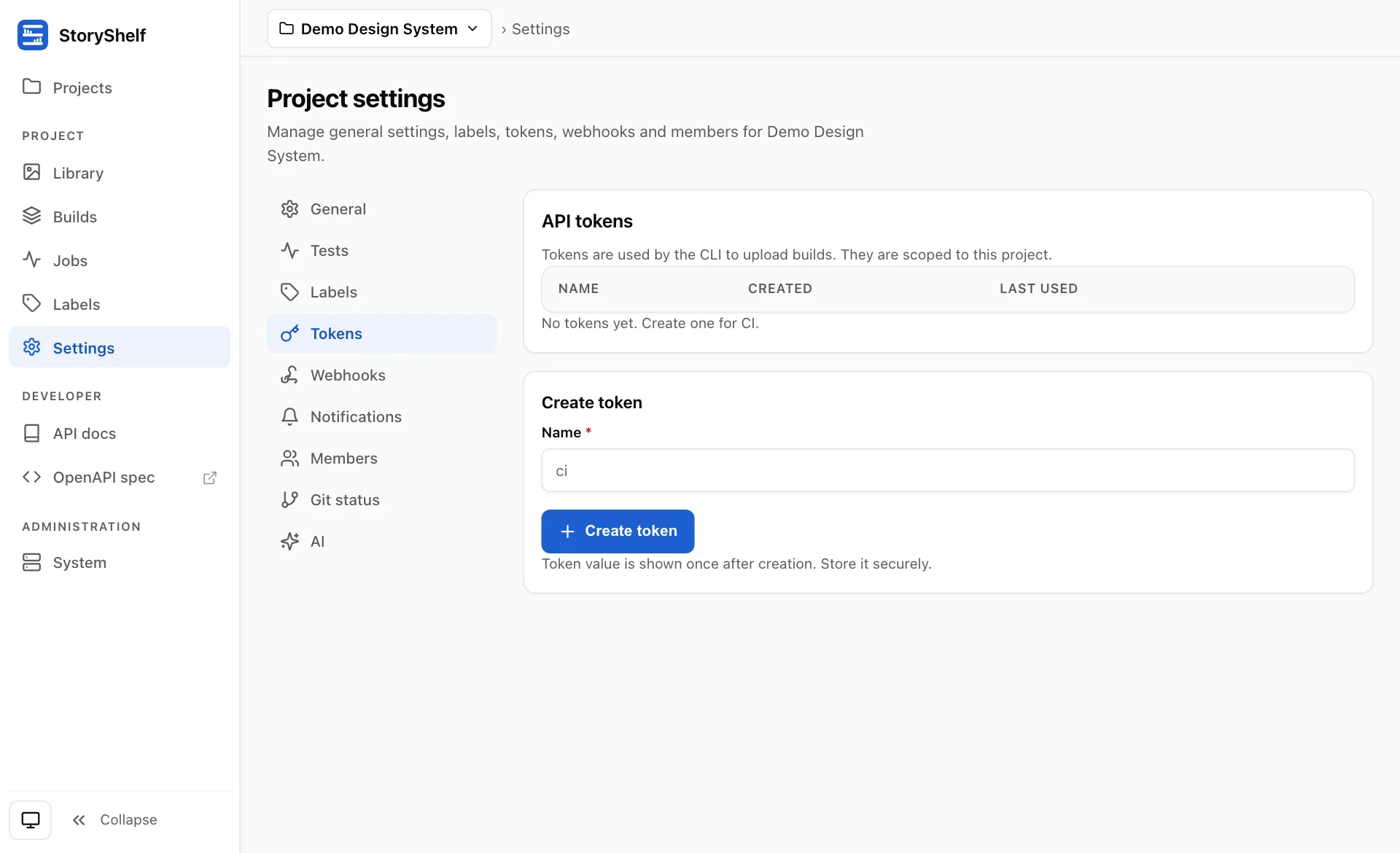This screenshot has height=853, width=1400.
Task: Select the Tokens settings tab
Action: 381,333
